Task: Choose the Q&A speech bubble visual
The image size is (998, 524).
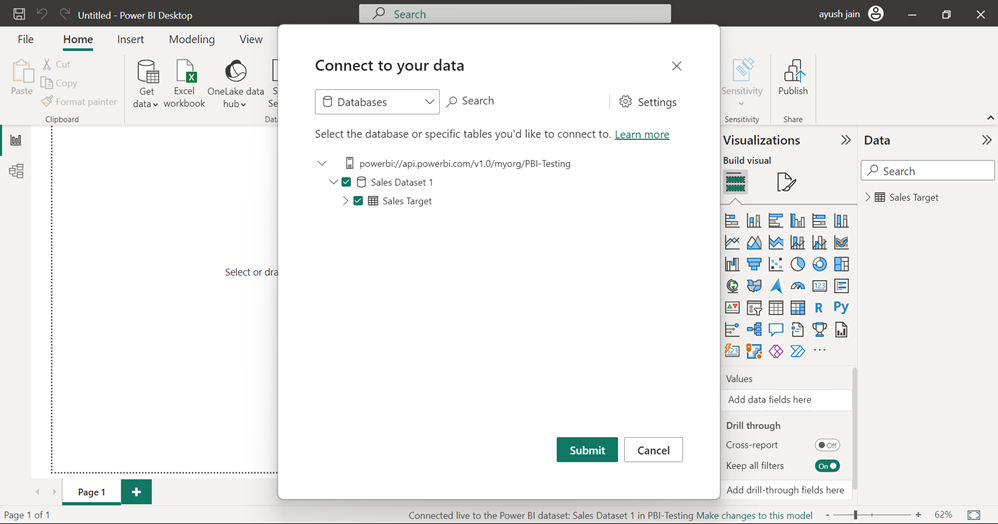Action: [x=775, y=330]
